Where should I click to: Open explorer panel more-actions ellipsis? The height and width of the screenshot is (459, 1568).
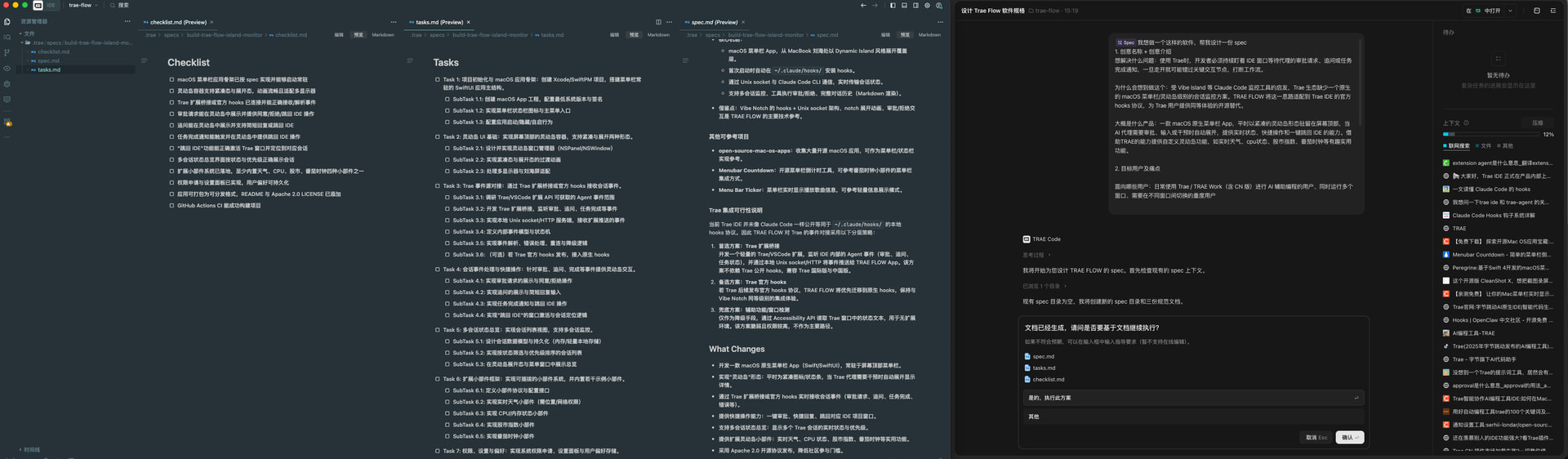click(x=127, y=22)
